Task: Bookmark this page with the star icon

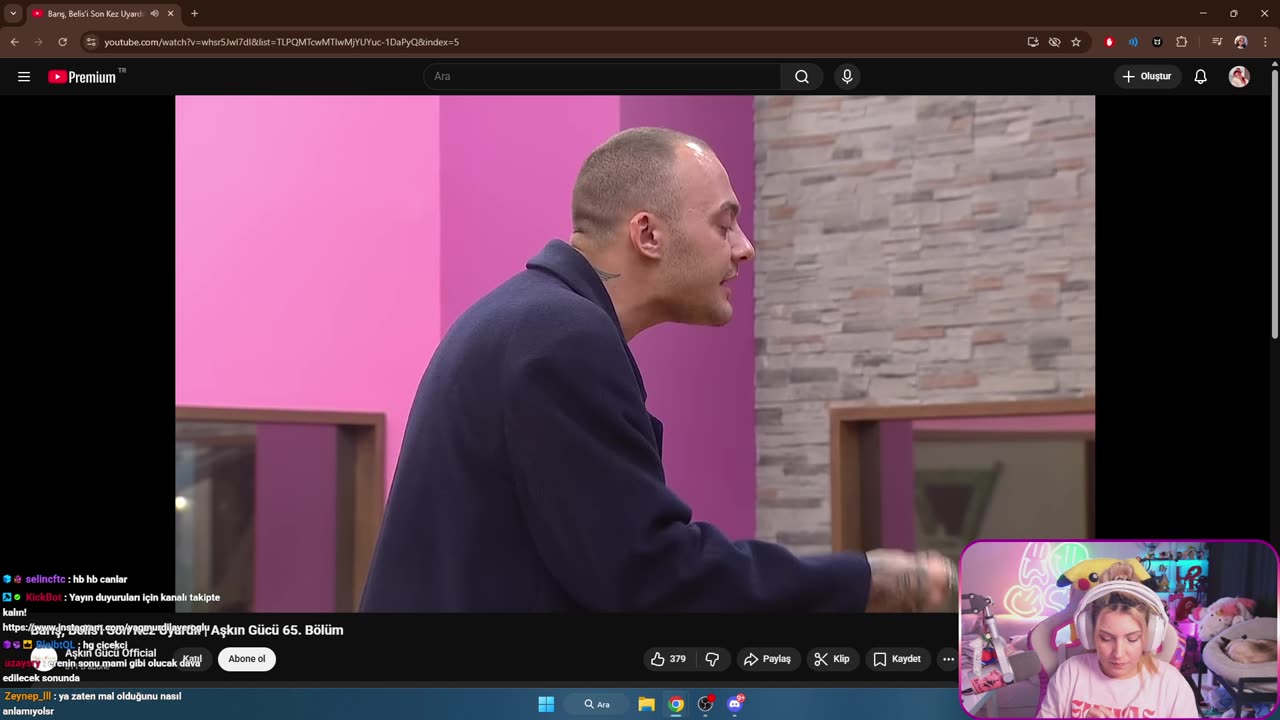Action: coord(1076,42)
